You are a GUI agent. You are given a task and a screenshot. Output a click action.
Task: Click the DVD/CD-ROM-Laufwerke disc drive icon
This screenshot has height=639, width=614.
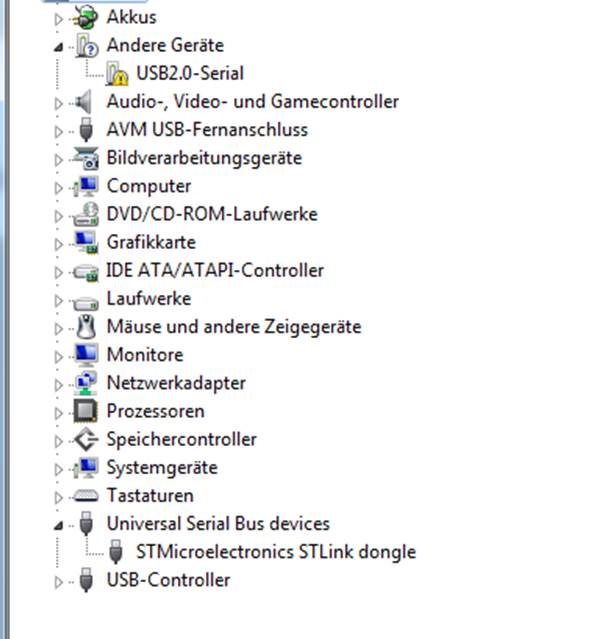(x=86, y=214)
